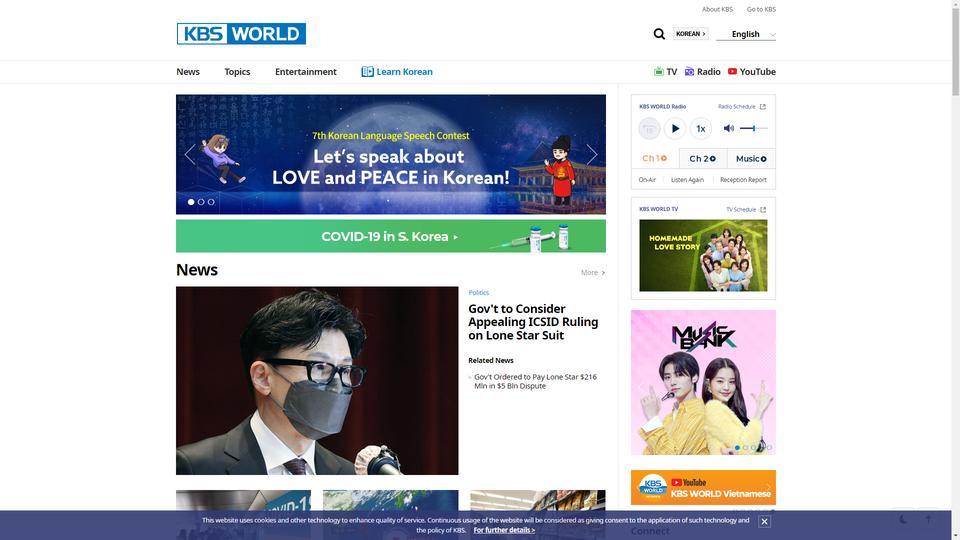The image size is (960, 540).
Task: Open For further details cookie link
Action: [x=504, y=530]
